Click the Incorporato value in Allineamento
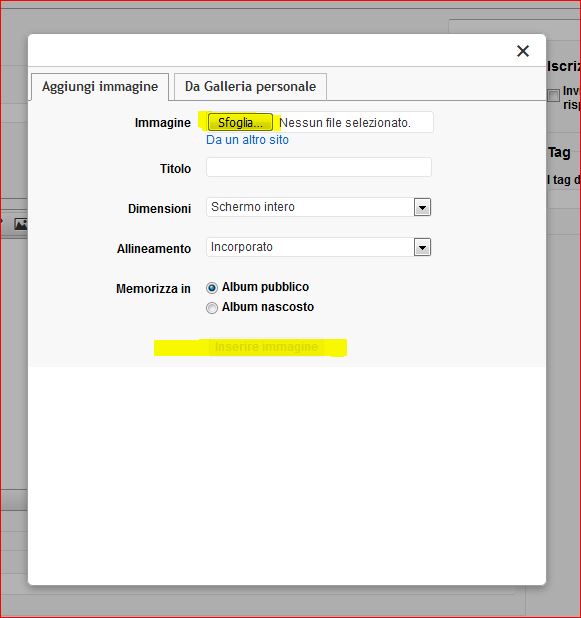 coord(242,247)
